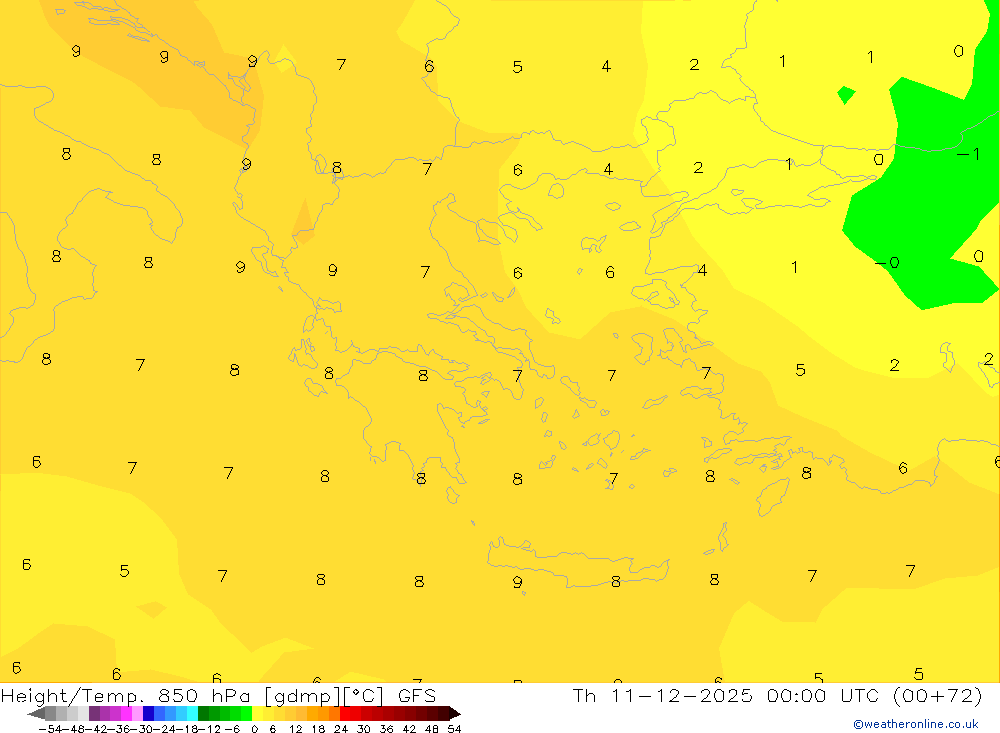Image resolution: width=1000 pixels, height=733 pixels.
Task: Click the '850' pressure level text
Action: [x=176, y=695]
